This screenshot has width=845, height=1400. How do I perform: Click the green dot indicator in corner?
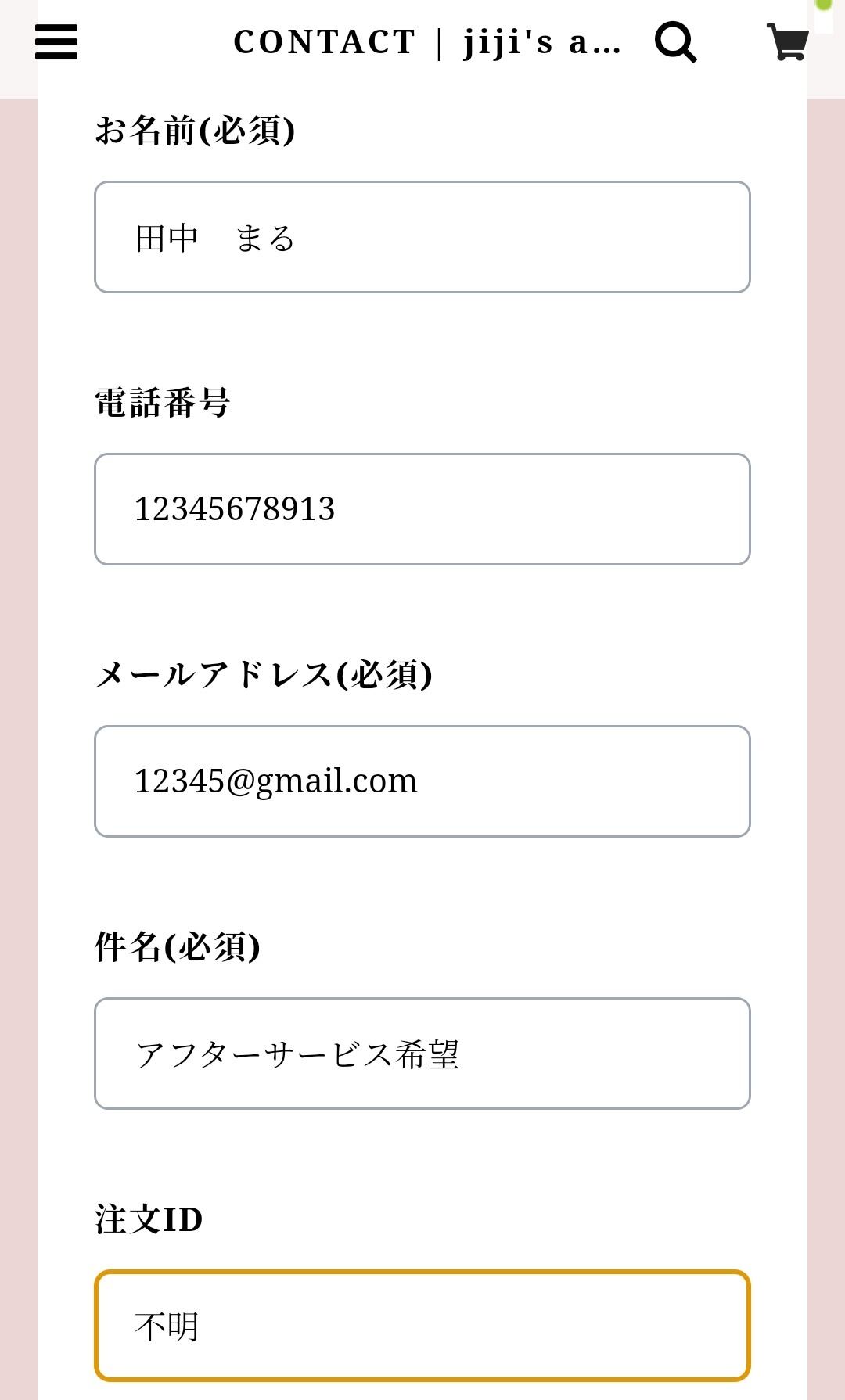824,5
